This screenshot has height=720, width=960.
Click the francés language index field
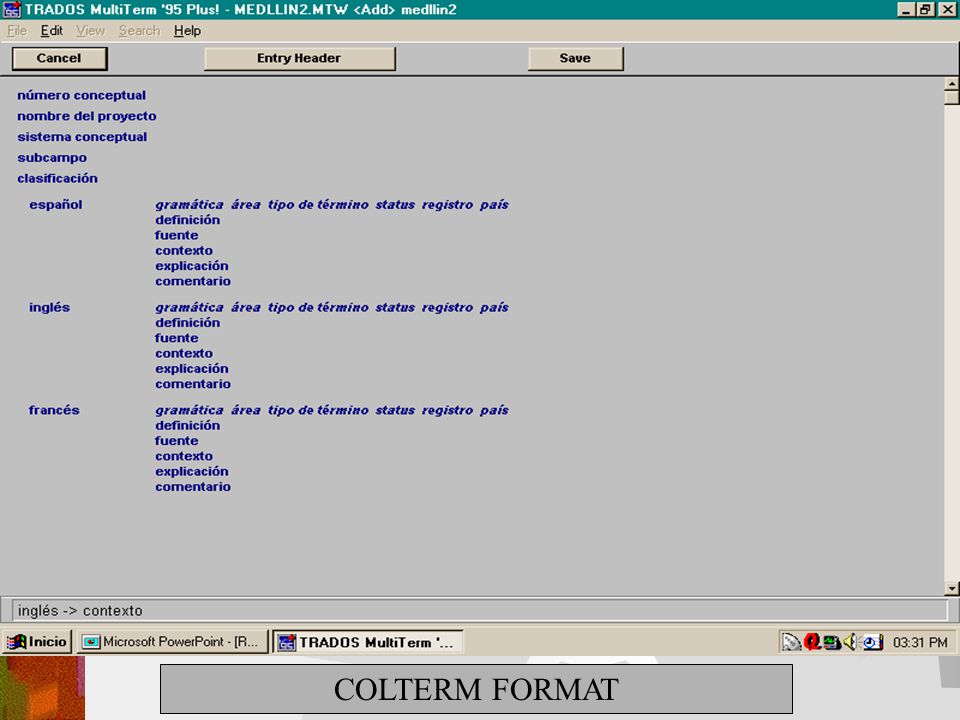coord(54,410)
